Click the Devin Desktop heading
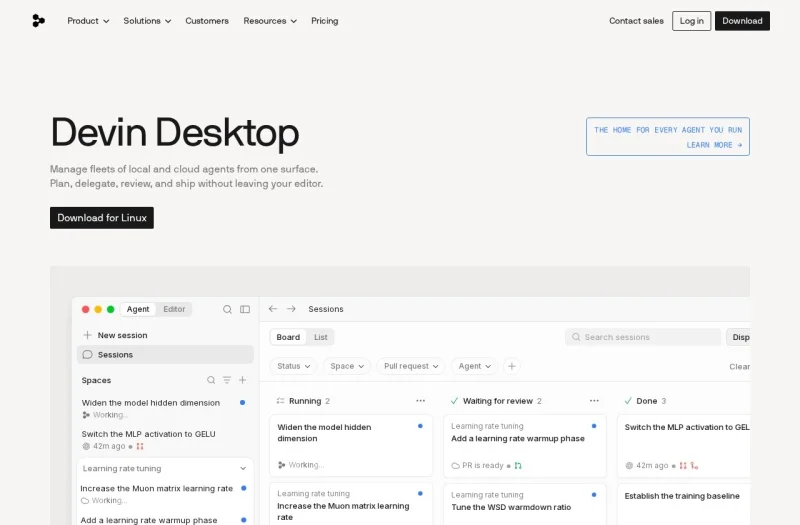The height and width of the screenshot is (525, 800). (x=174, y=133)
